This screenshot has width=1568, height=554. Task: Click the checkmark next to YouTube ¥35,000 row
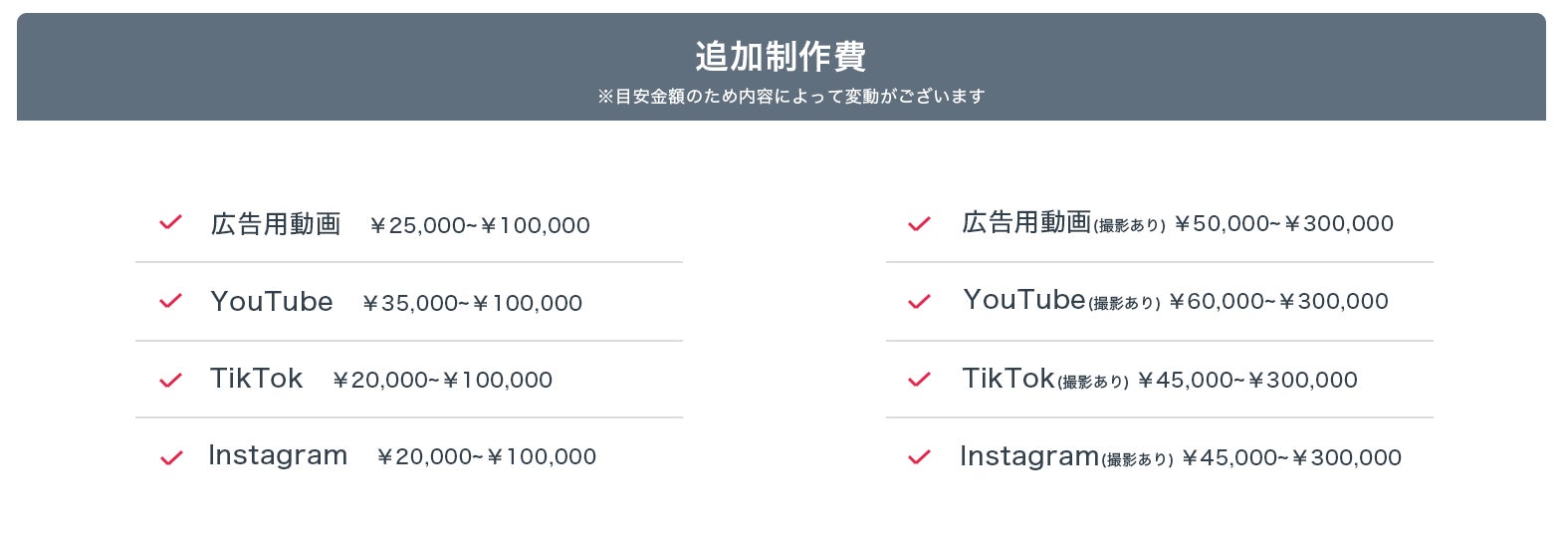point(170,300)
